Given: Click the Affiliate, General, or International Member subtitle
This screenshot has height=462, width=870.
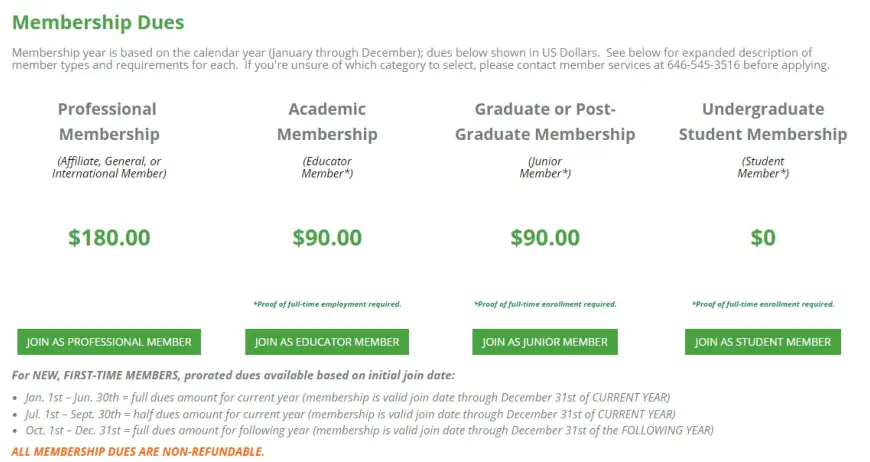Looking at the screenshot, I should click(x=109, y=167).
